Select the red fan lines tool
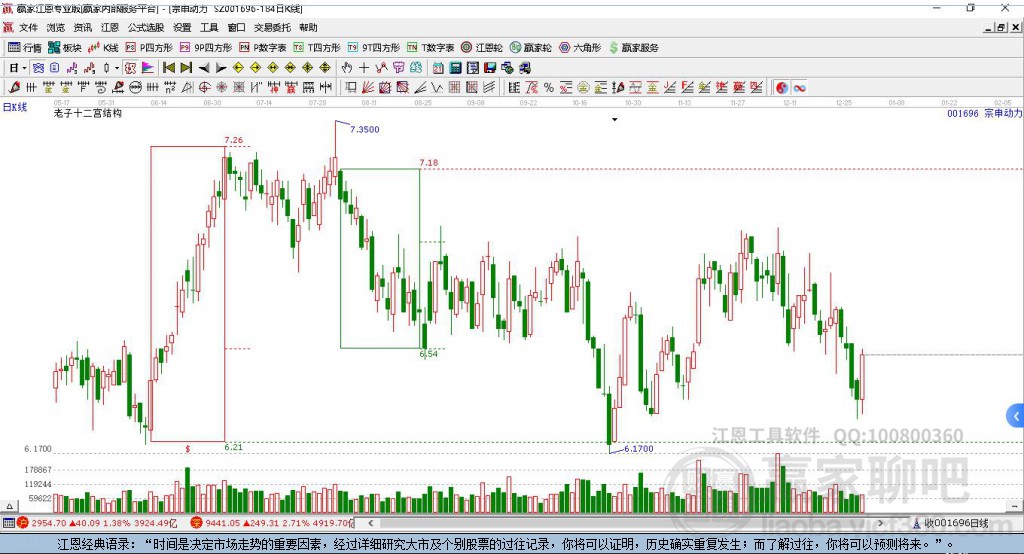 coord(368,88)
